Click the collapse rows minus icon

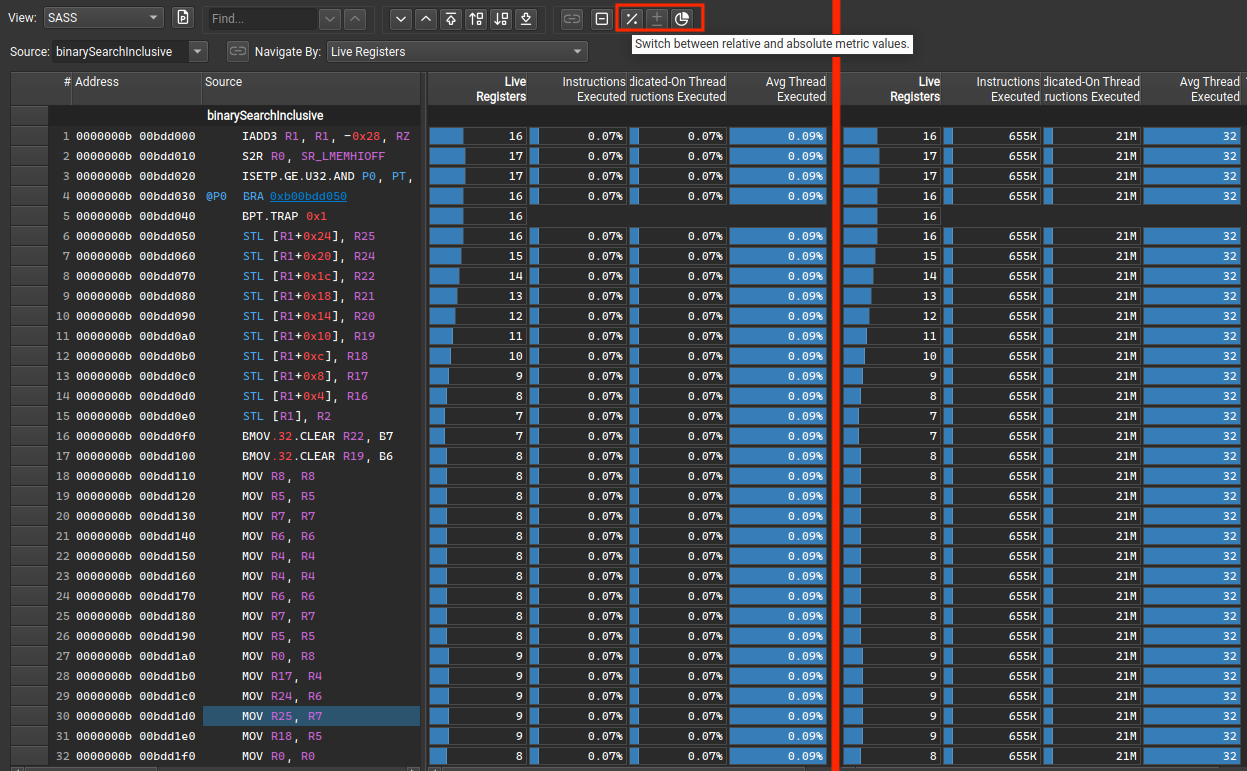[602, 18]
